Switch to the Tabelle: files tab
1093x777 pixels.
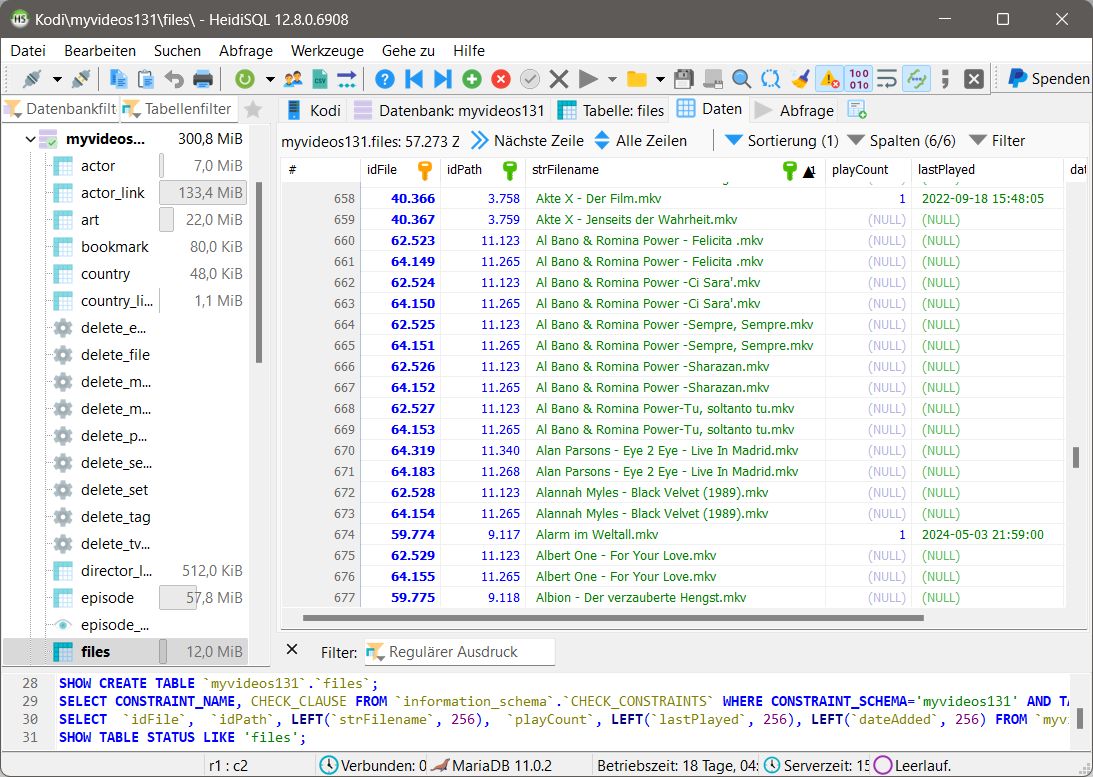click(x=611, y=110)
